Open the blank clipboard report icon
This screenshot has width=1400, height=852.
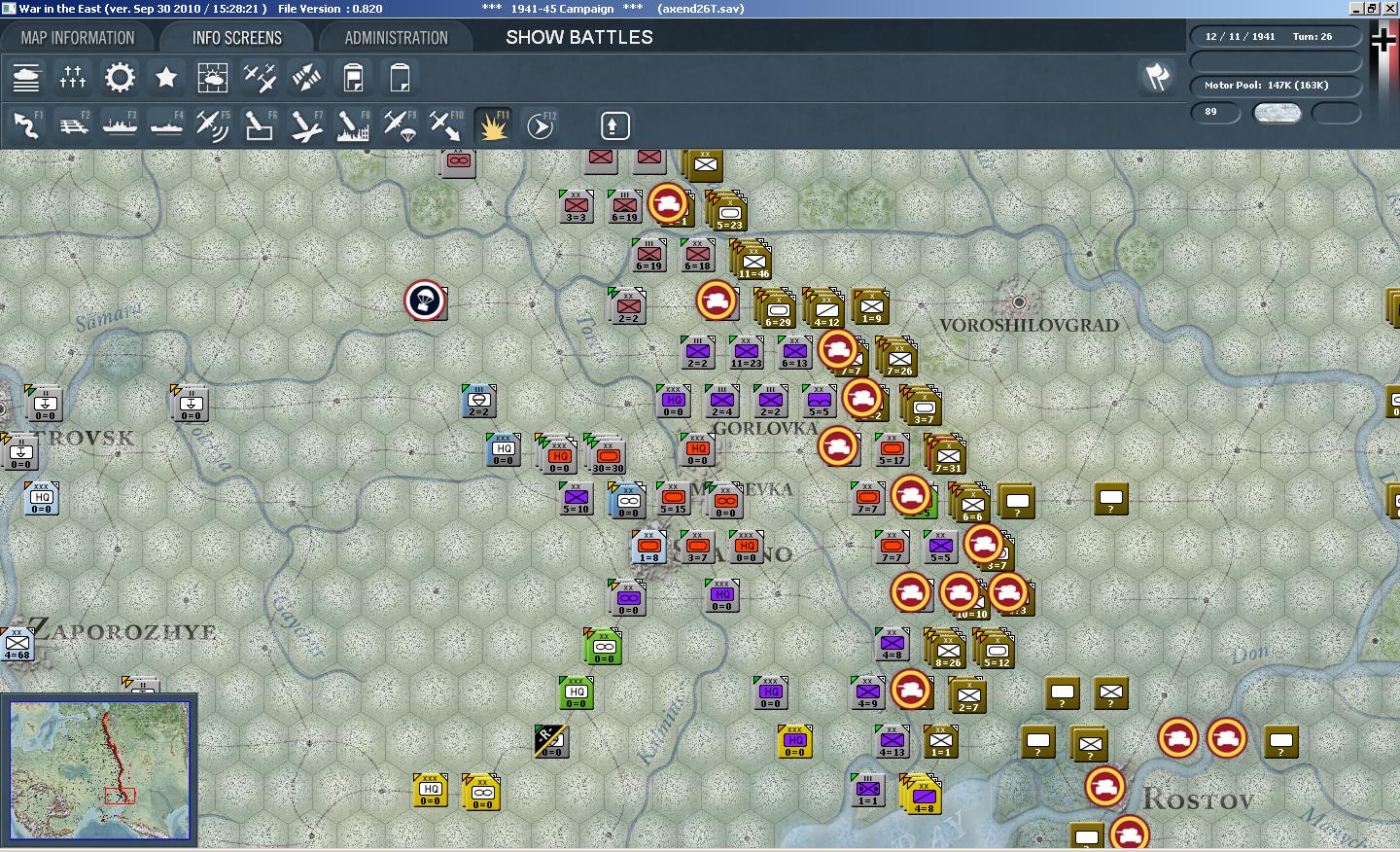(x=400, y=77)
